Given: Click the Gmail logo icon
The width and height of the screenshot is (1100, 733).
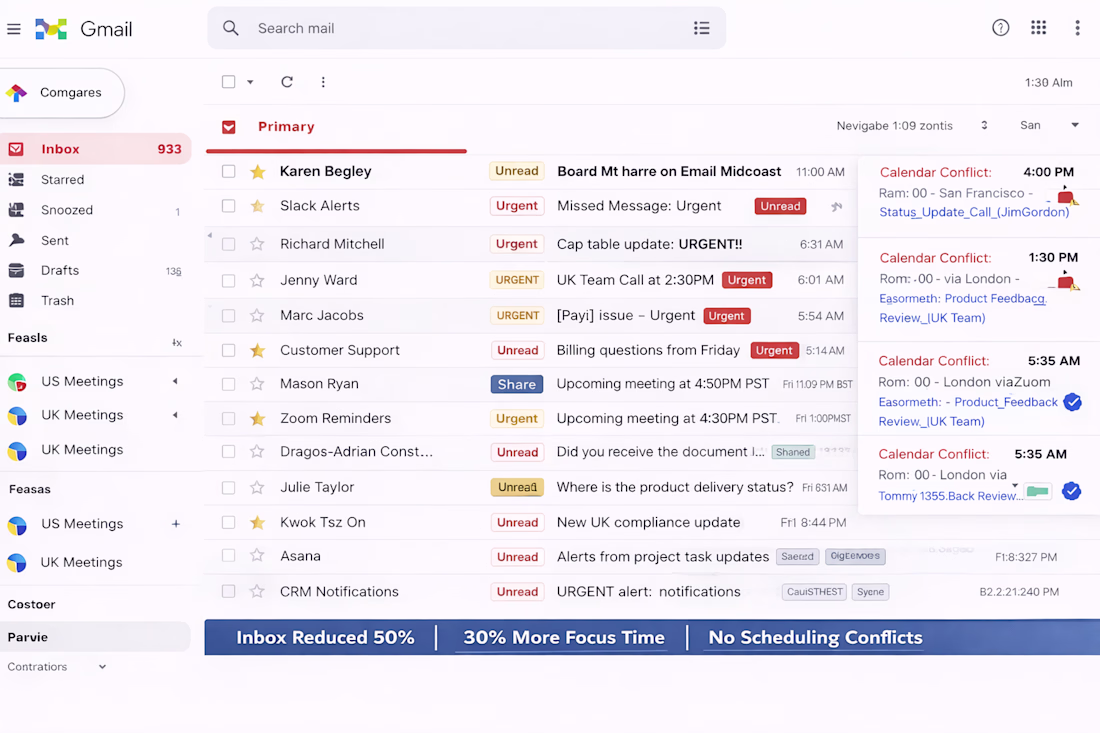Looking at the screenshot, I should point(51,29).
